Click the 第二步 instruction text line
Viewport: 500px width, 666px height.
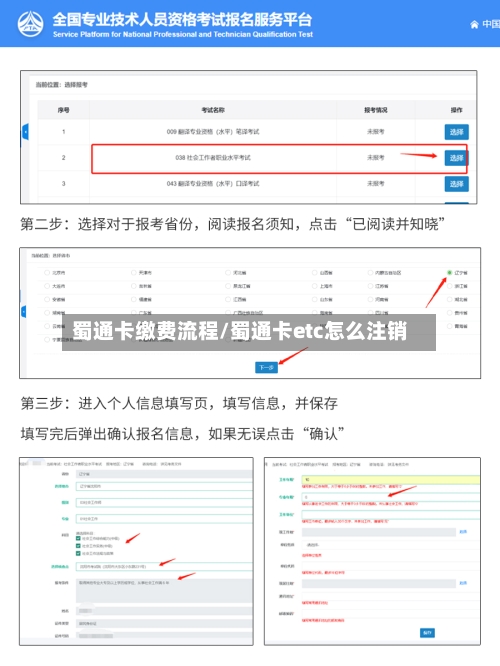point(233,224)
